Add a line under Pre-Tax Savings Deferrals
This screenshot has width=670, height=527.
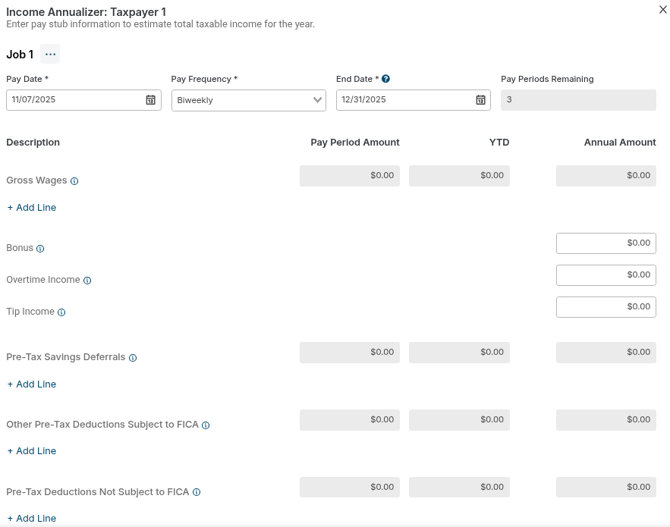click(x=32, y=384)
